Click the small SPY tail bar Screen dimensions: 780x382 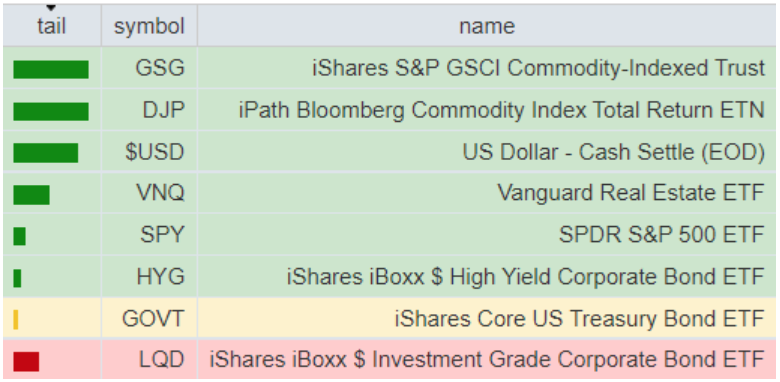(x=19, y=236)
